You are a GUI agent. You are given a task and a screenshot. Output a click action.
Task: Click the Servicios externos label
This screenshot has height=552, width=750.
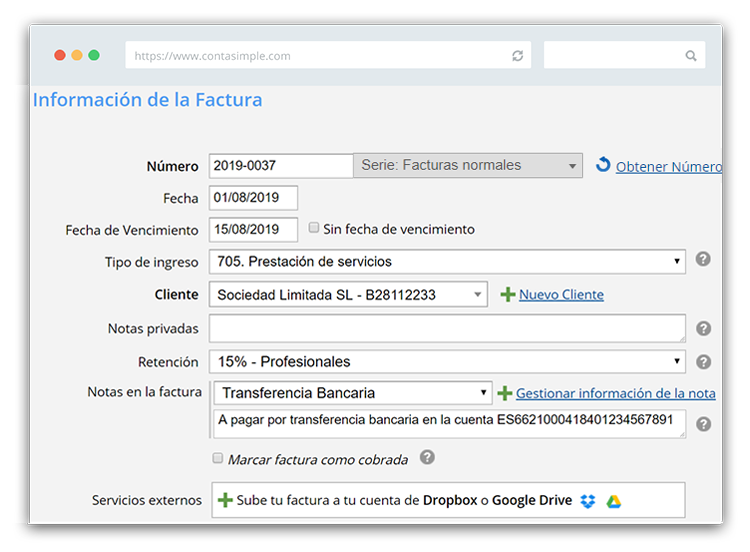(147, 500)
